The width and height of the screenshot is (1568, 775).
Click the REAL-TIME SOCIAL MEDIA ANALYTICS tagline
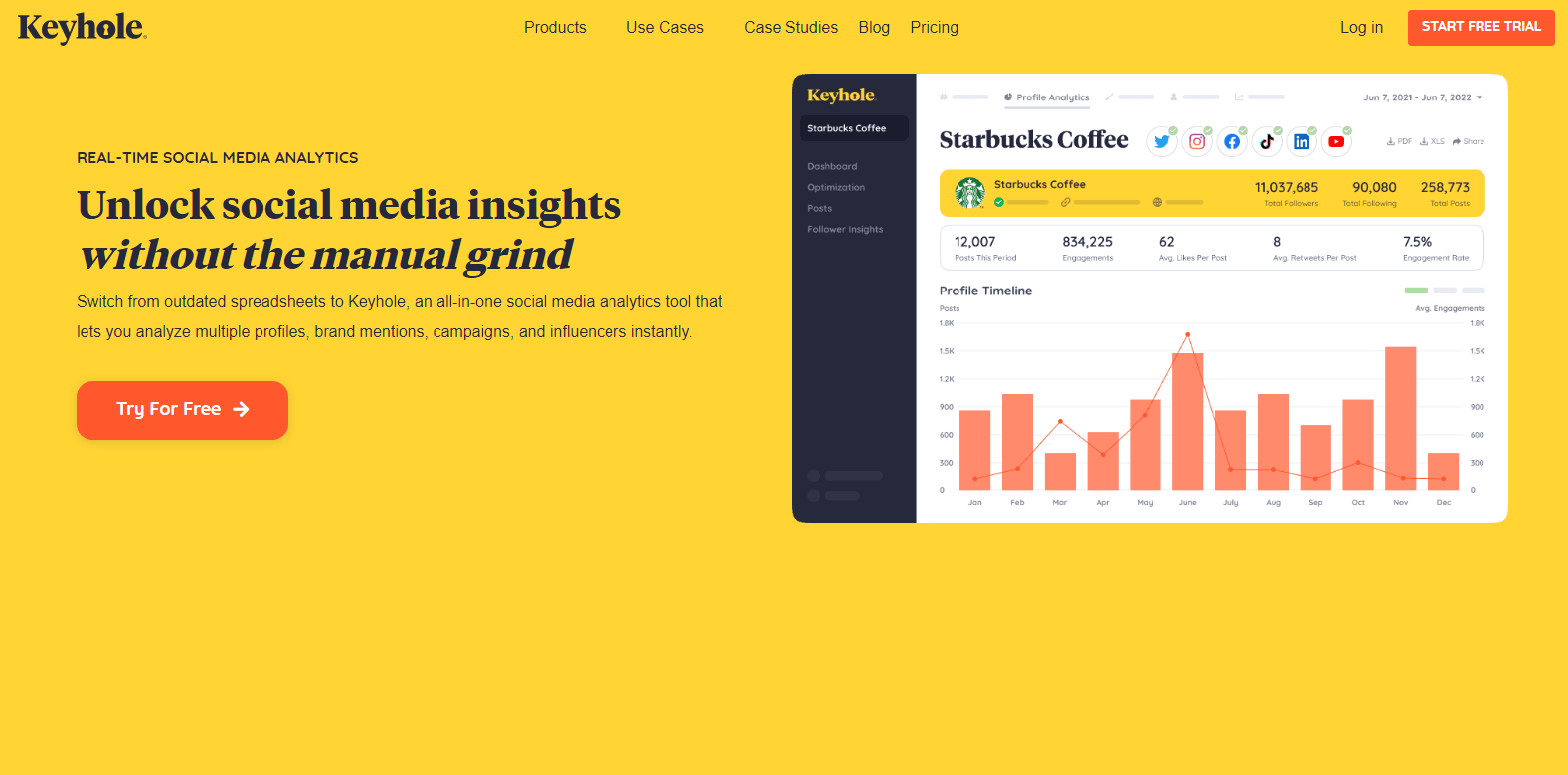point(218,158)
